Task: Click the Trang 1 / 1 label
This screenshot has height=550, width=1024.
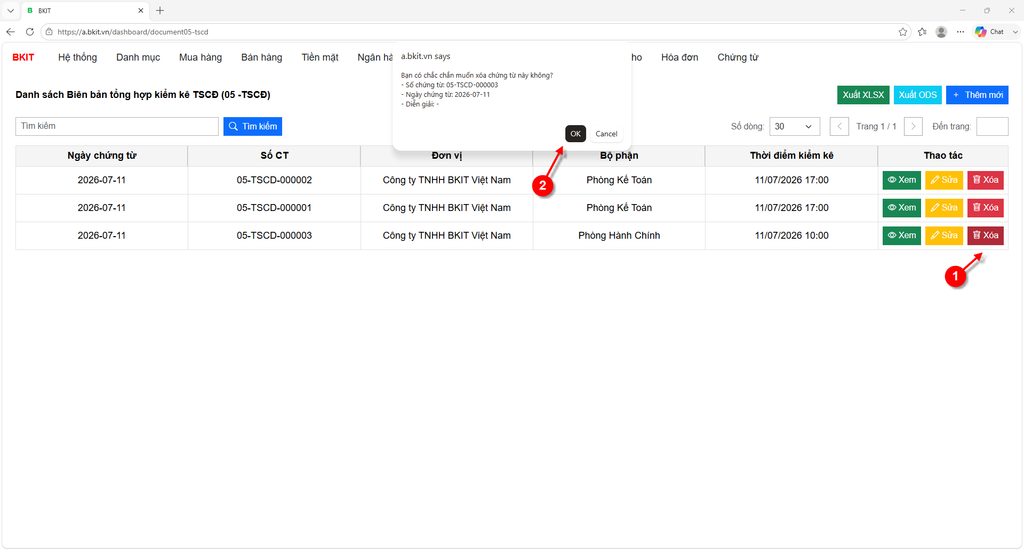Action: (876, 126)
